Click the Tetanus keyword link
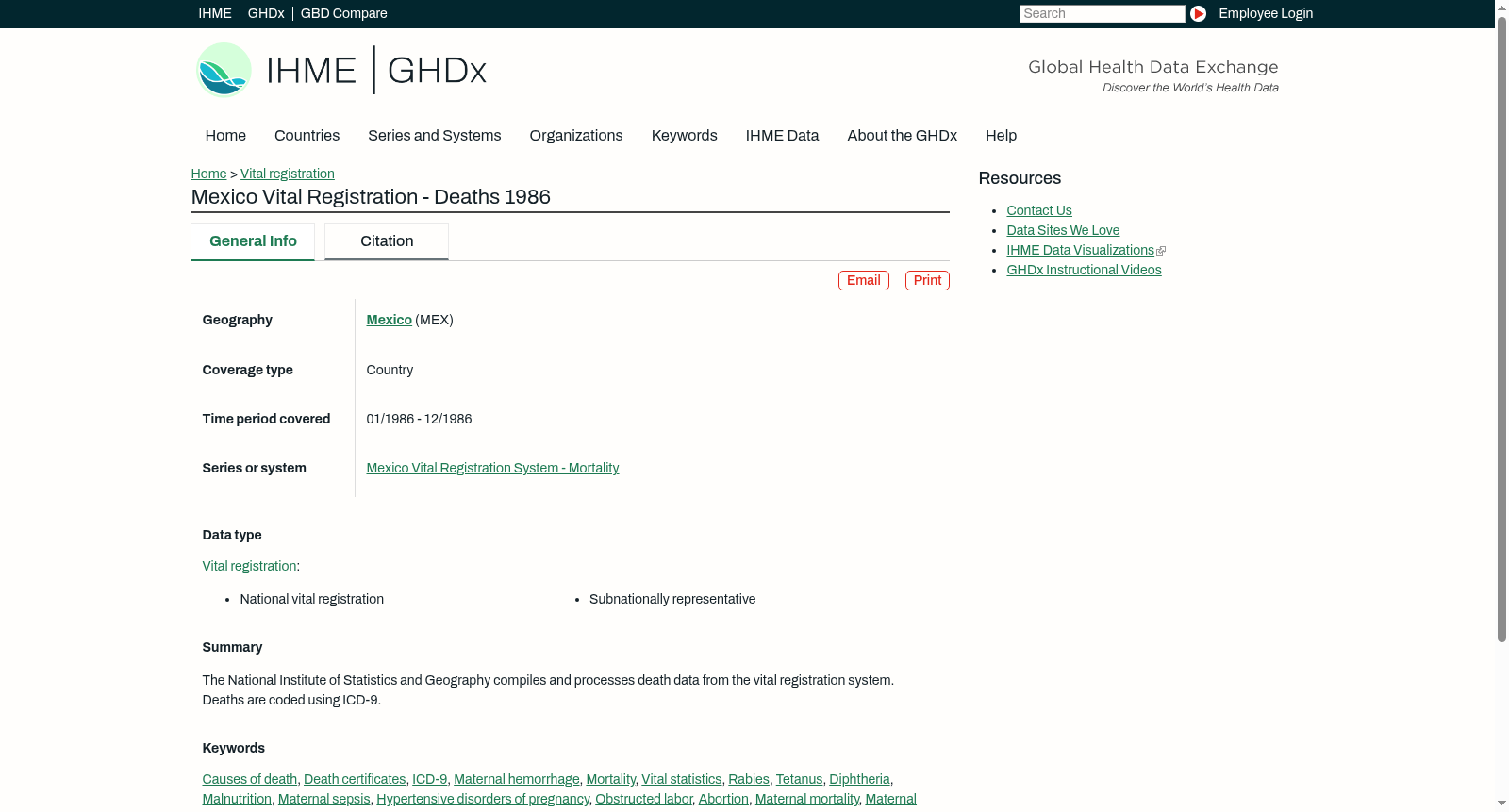1509x812 pixels. click(799, 779)
